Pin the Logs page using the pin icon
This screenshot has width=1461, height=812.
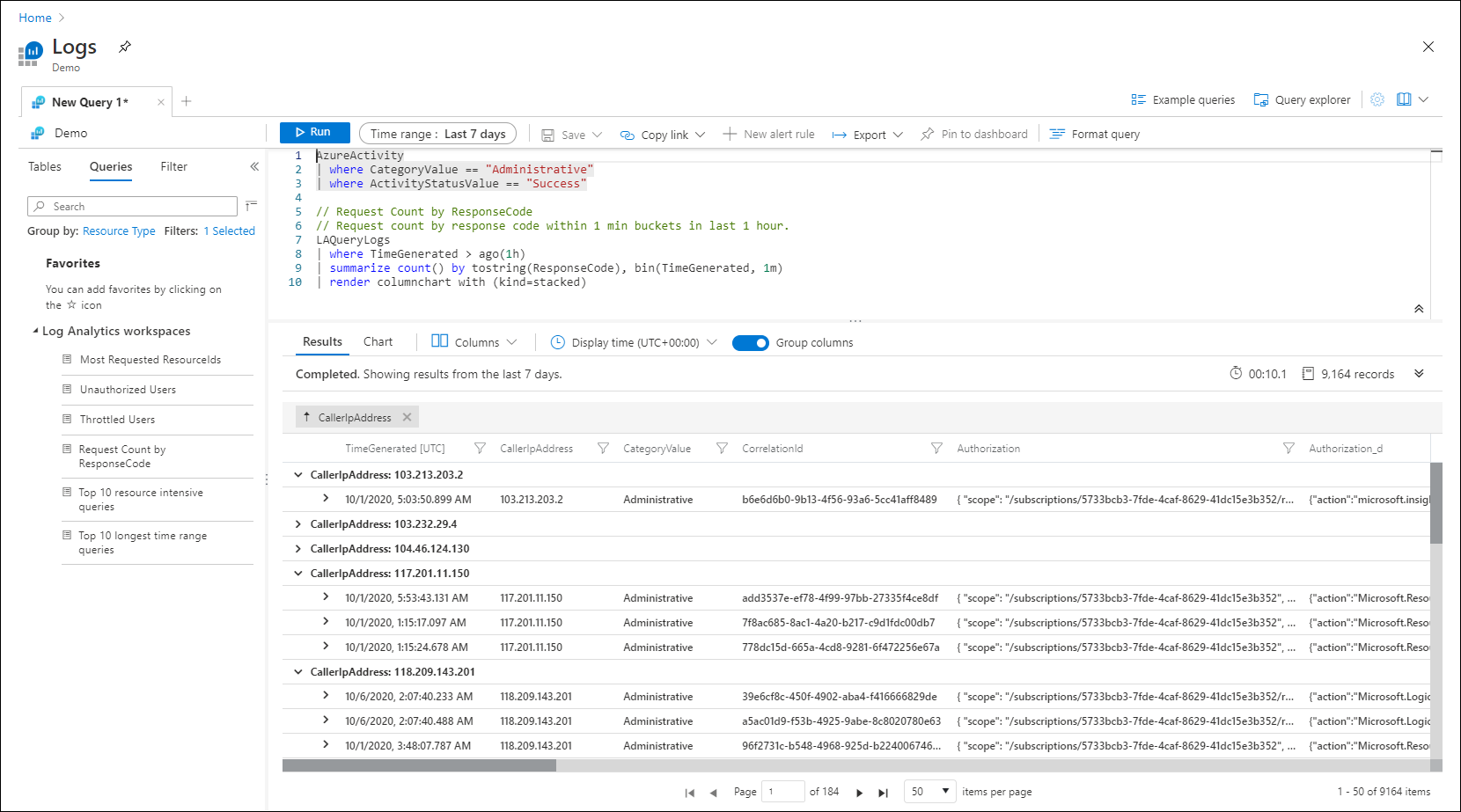(x=125, y=47)
